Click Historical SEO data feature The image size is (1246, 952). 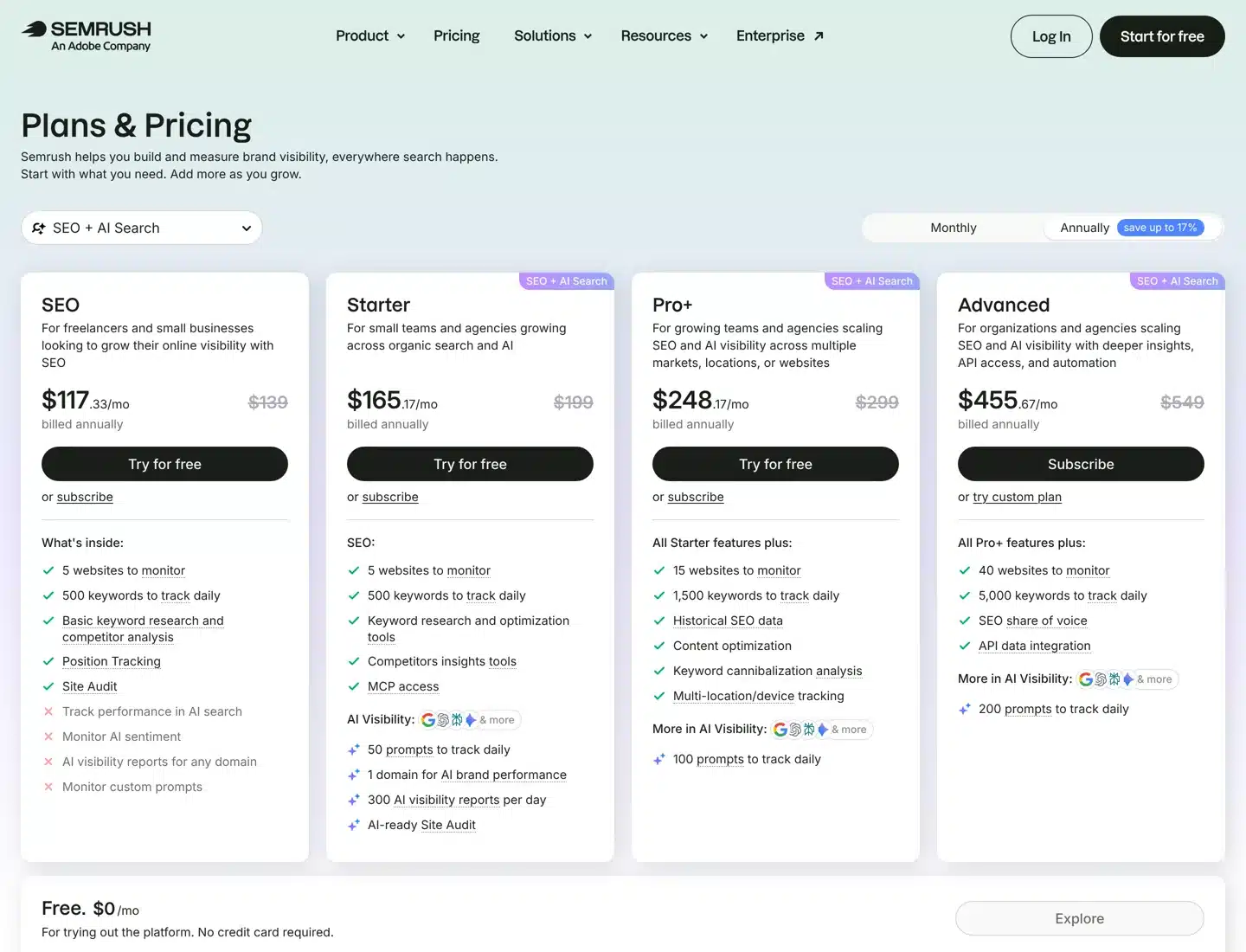tap(728, 621)
